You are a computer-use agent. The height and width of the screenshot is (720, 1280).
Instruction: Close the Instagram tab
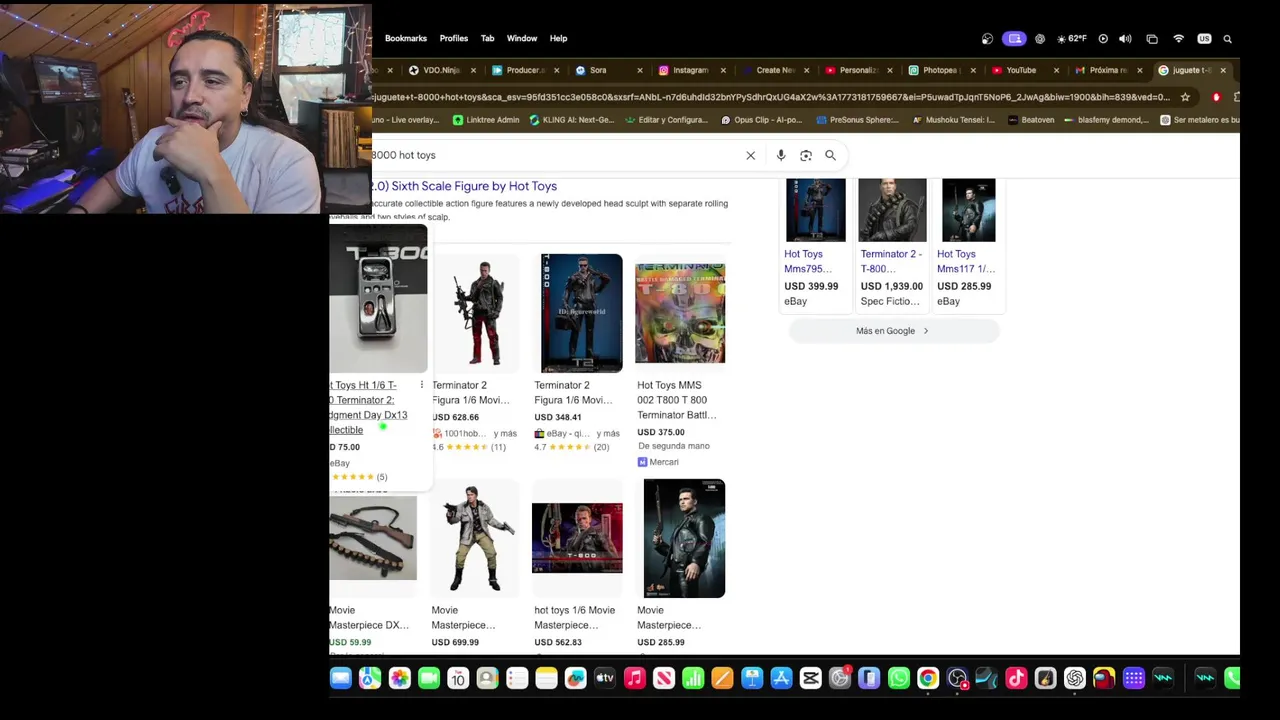point(723,70)
